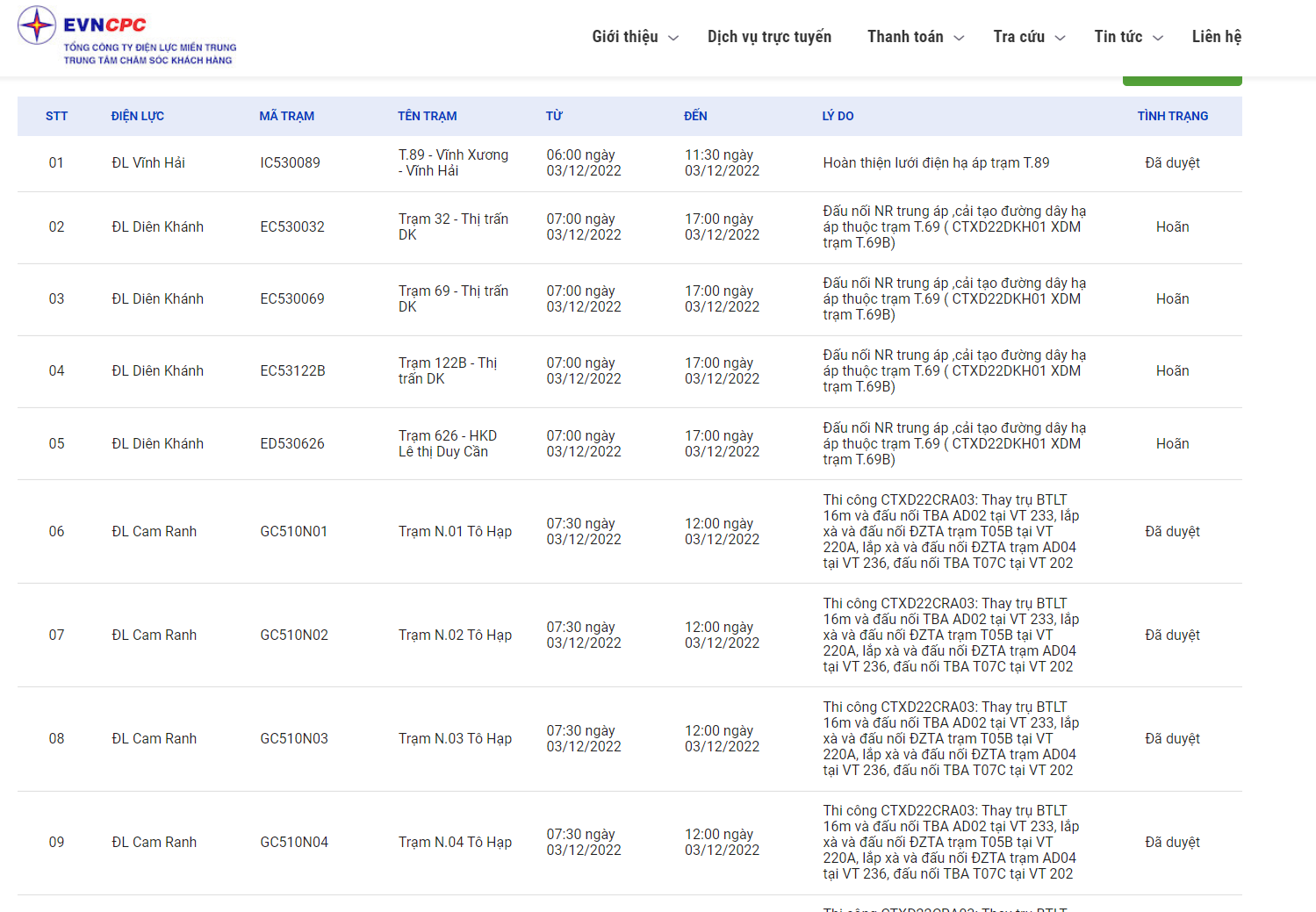Viewport: 1316px width, 912px height.
Task: Click the TÌNH TRẠNG column header
Action: 1172,116
